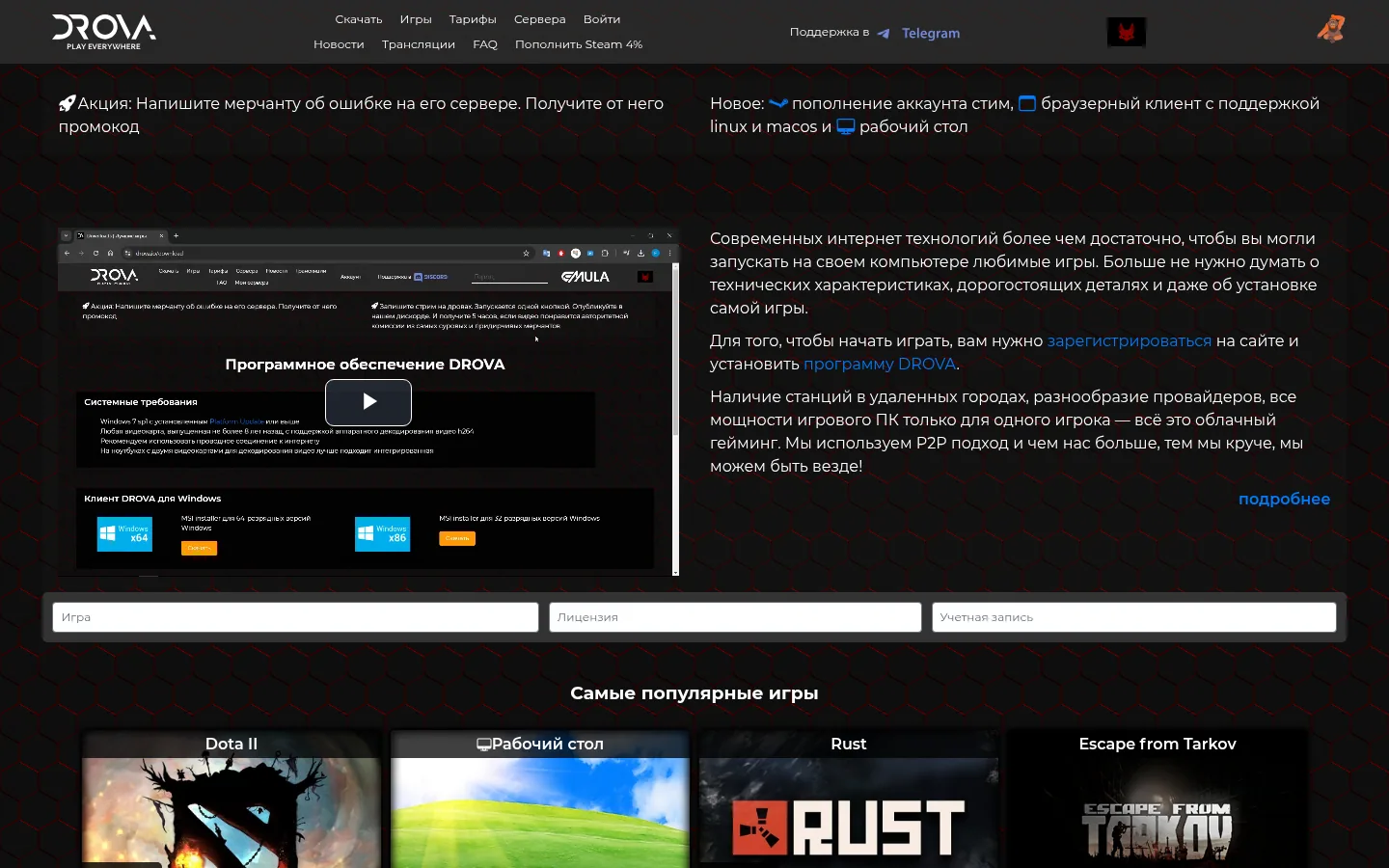Open the Dota II game card
1389x868 pixels.
click(231, 799)
